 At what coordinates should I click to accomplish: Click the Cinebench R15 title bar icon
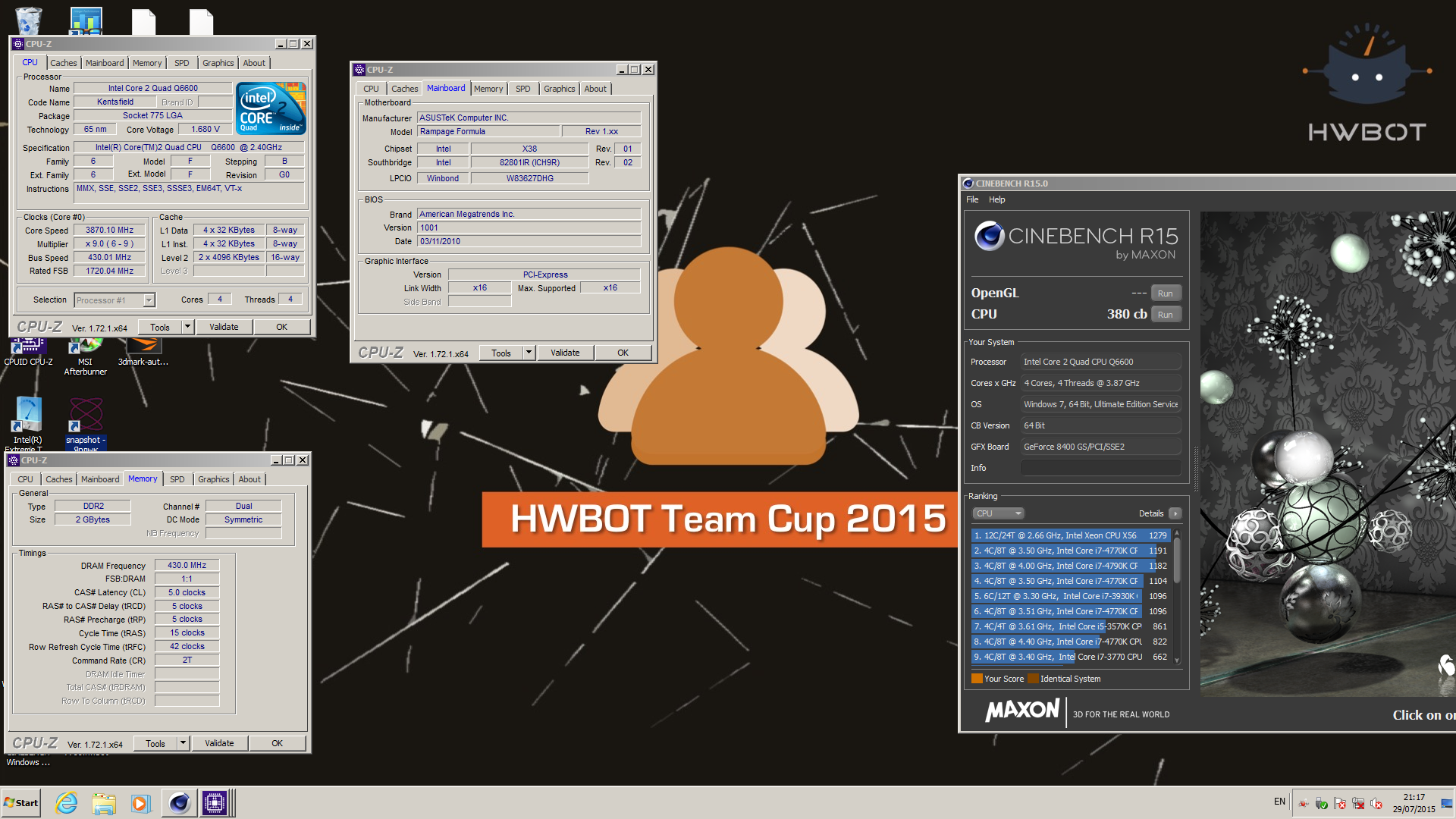[968, 184]
